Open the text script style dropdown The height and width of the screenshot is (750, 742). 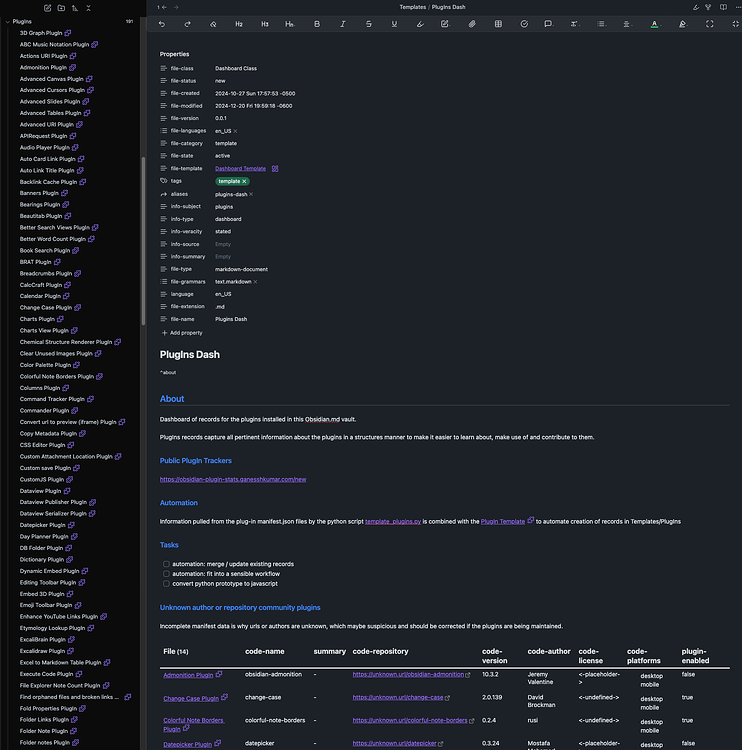point(575,24)
